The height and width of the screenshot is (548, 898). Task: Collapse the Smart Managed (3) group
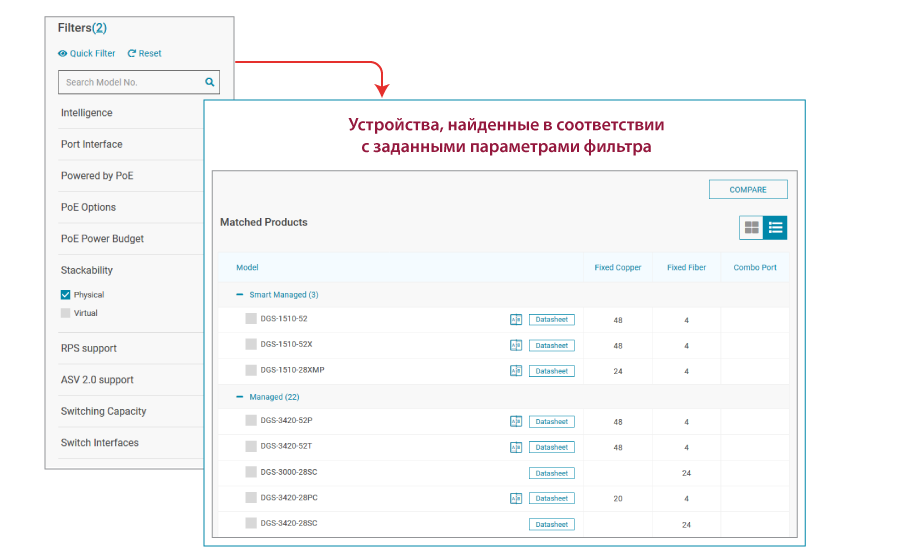239,295
